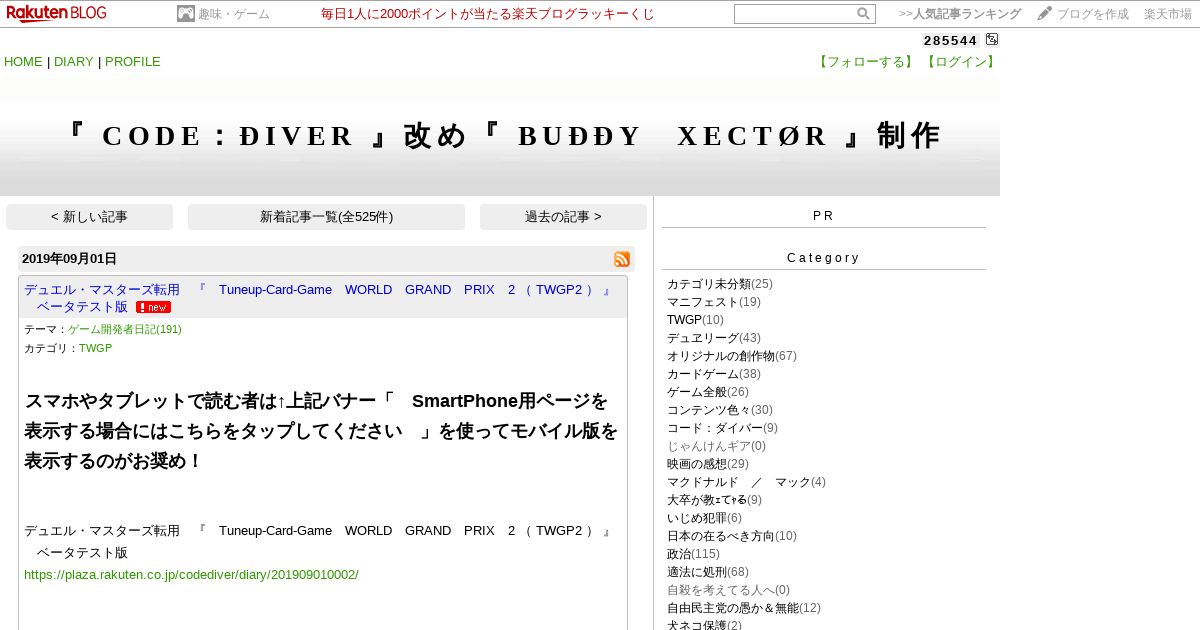This screenshot has width=1200, height=630.
Task: Select category 政治
Action: point(679,554)
